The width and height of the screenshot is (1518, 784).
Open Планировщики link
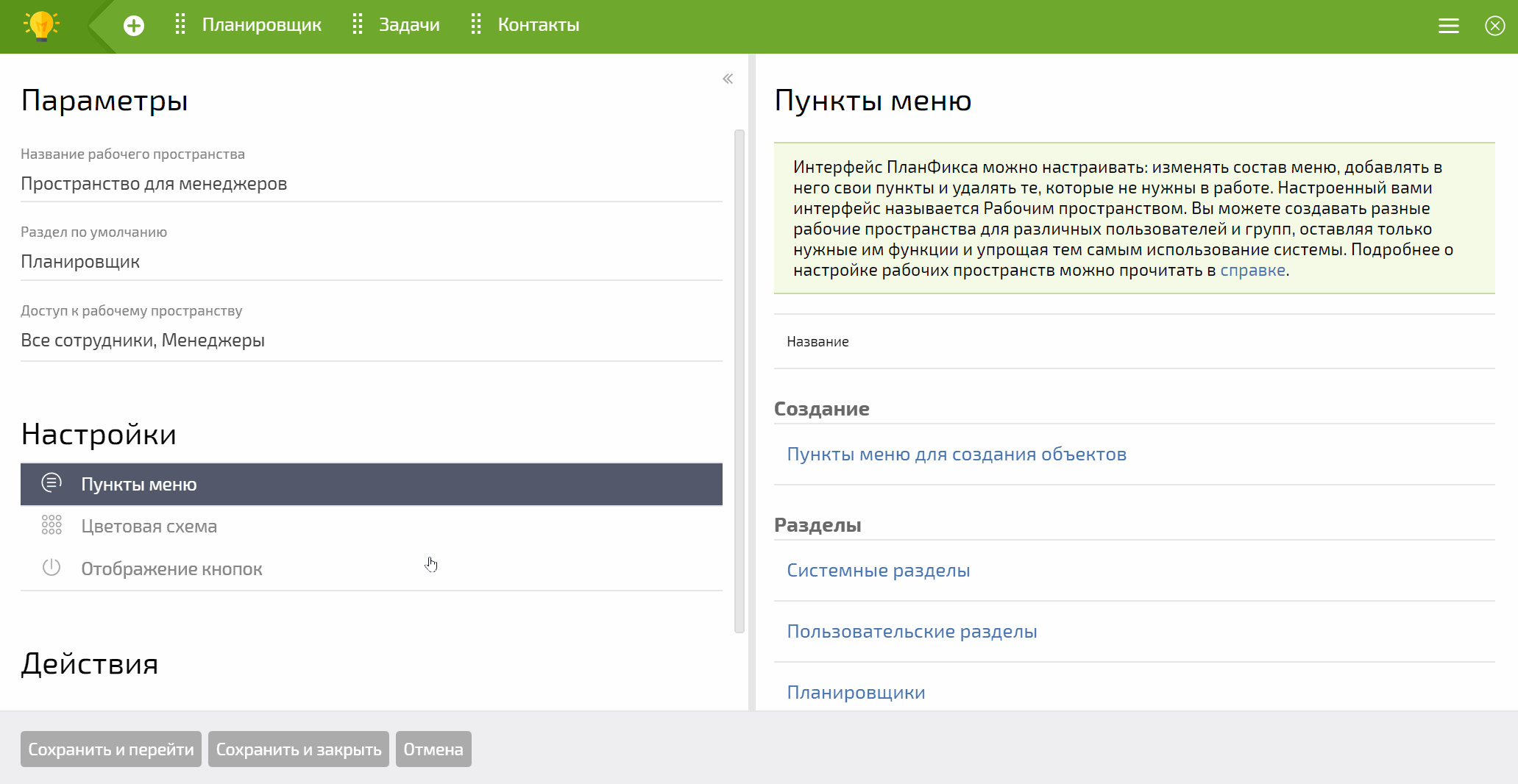[856, 692]
